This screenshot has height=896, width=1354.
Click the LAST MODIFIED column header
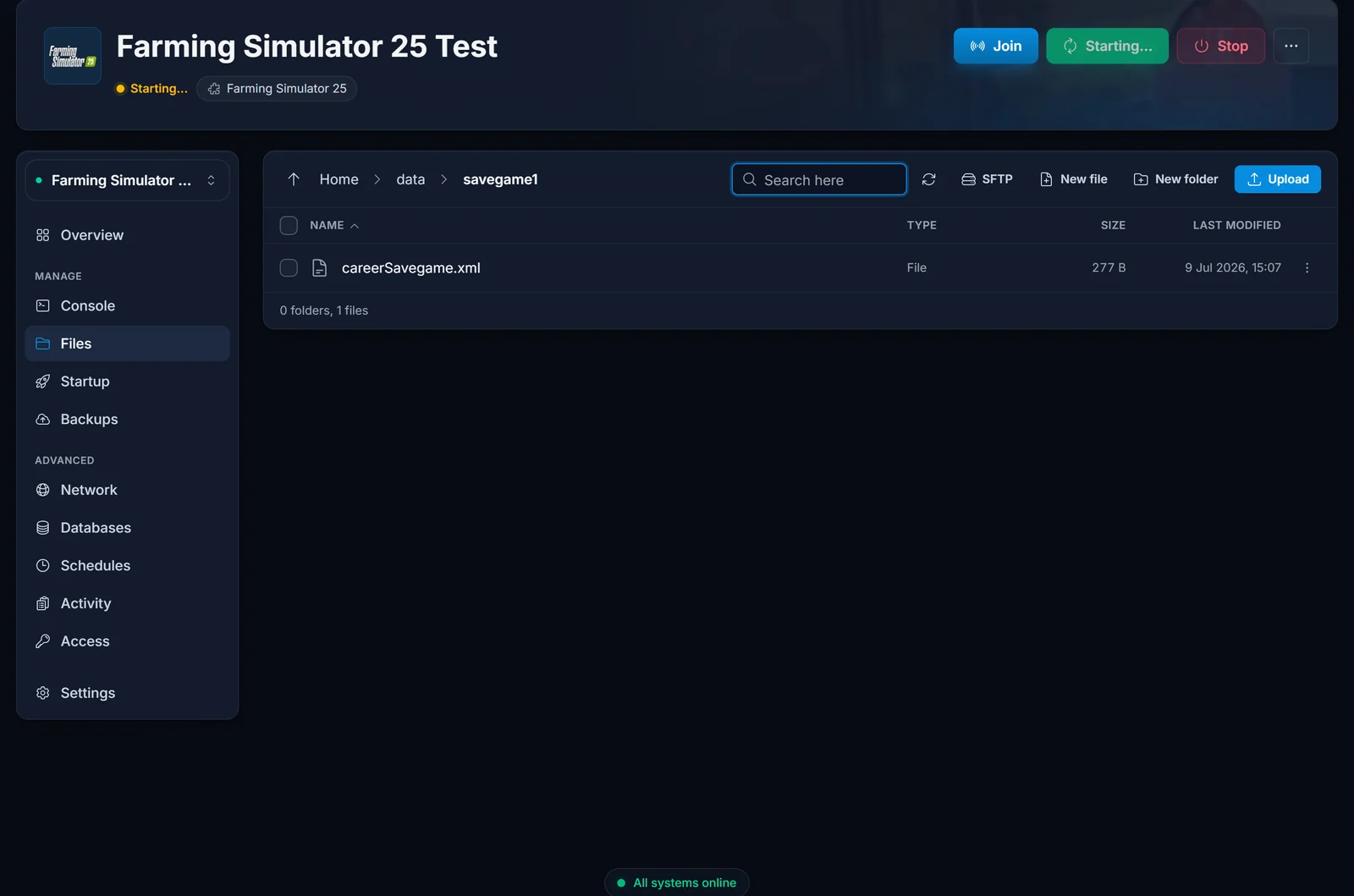[x=1236, y=225]
